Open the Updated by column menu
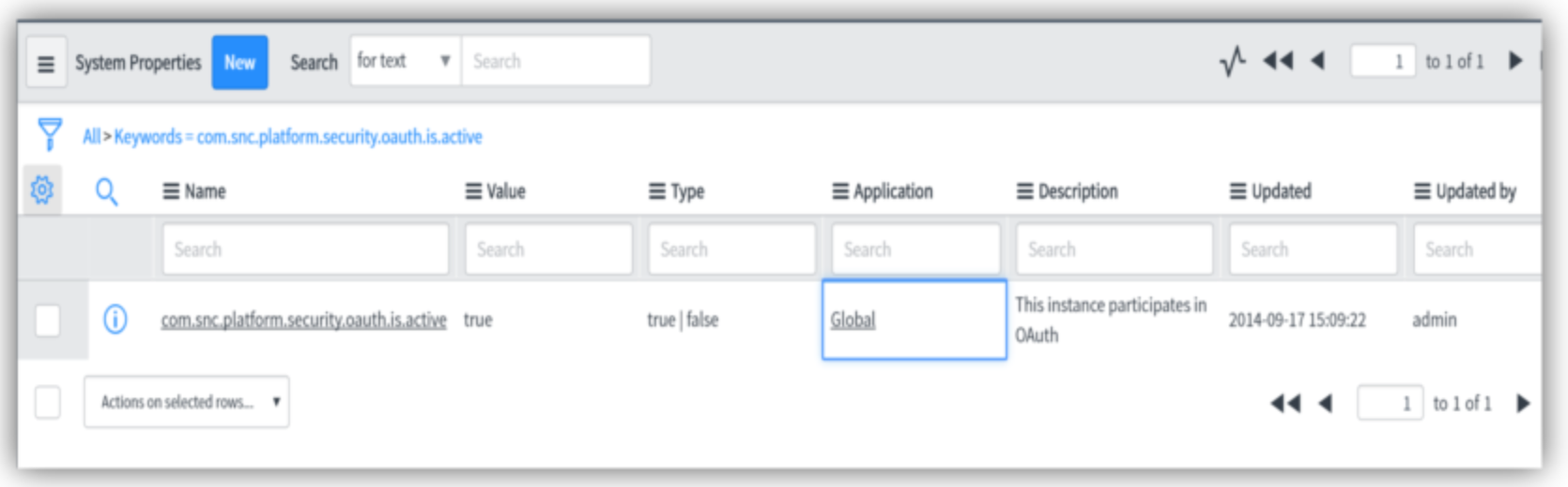 click(x=1423, y=191)
